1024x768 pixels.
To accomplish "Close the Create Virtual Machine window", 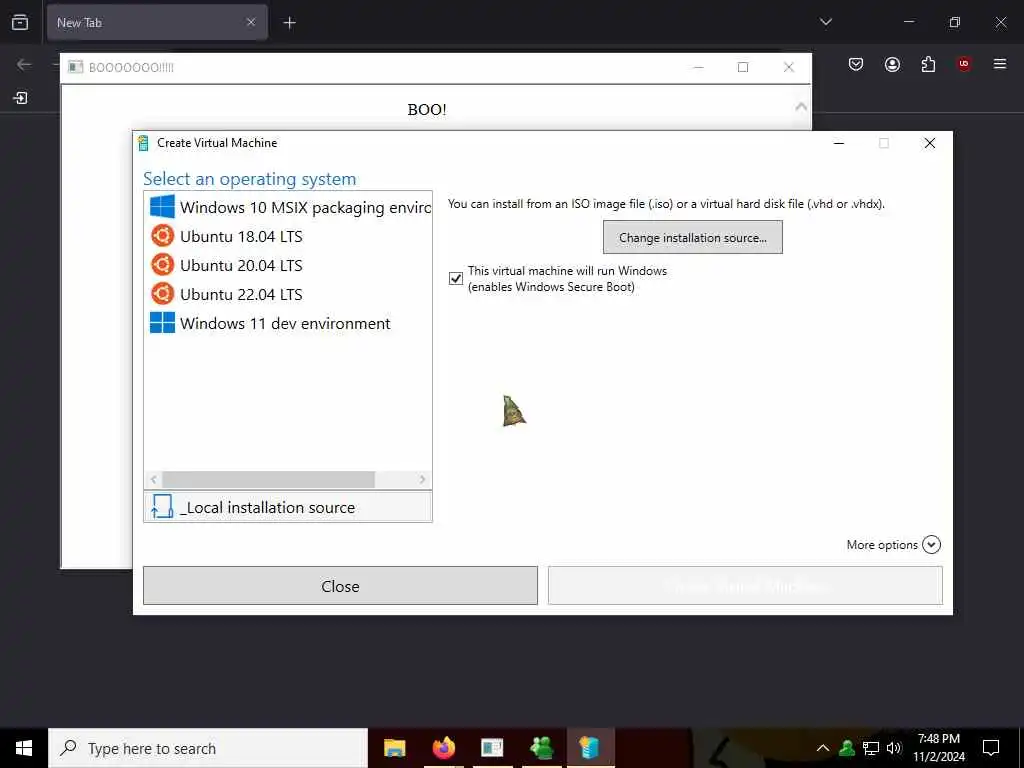I will pos(929,143).
